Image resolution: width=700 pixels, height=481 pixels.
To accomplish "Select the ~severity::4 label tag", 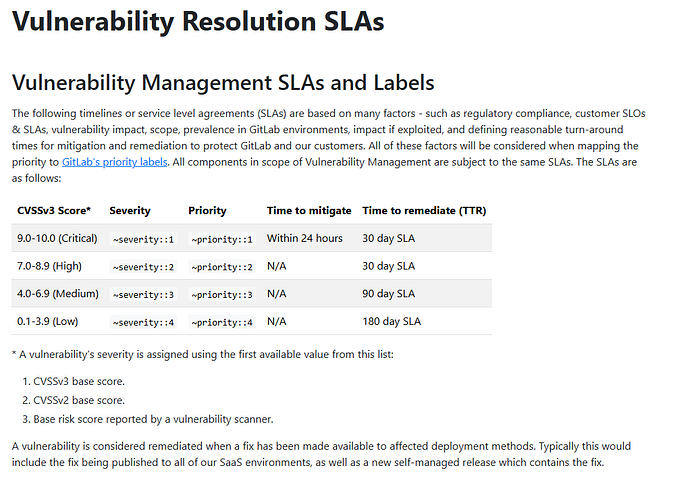I will coord(143,322).
